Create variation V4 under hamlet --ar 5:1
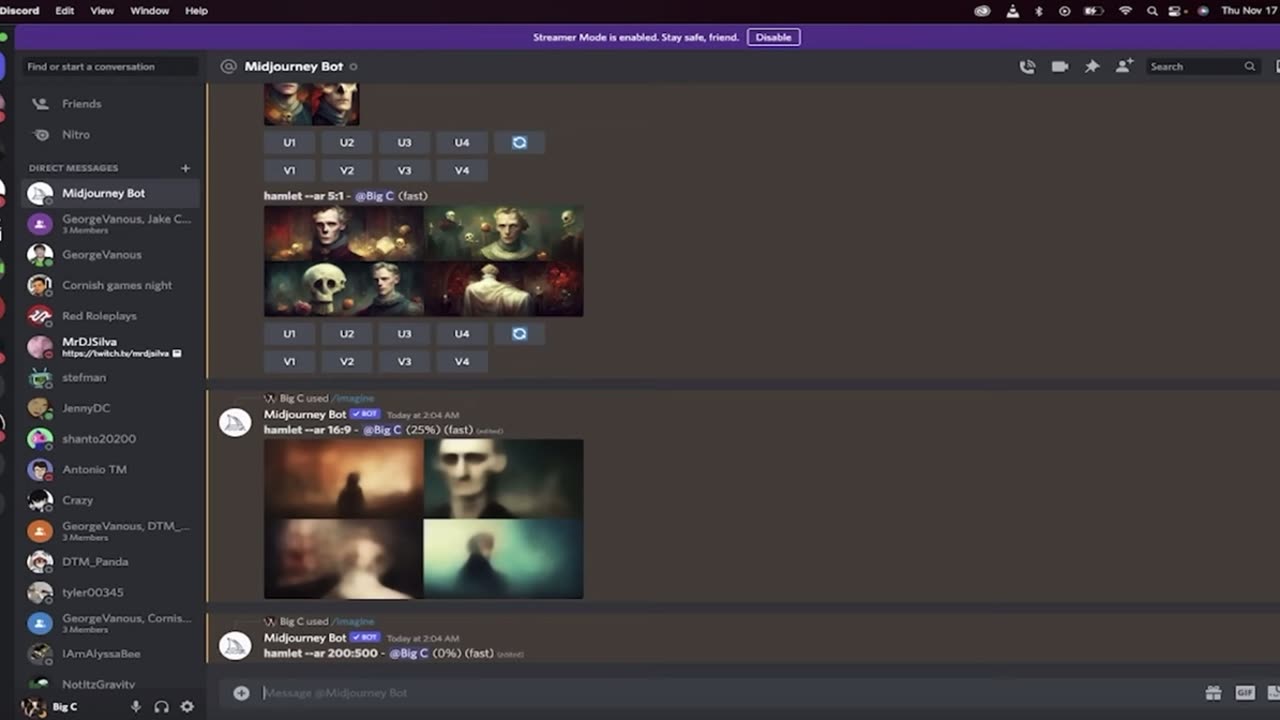Image resolution: width=1280 pixels, height=720 pixels. (x=462, y=362)
